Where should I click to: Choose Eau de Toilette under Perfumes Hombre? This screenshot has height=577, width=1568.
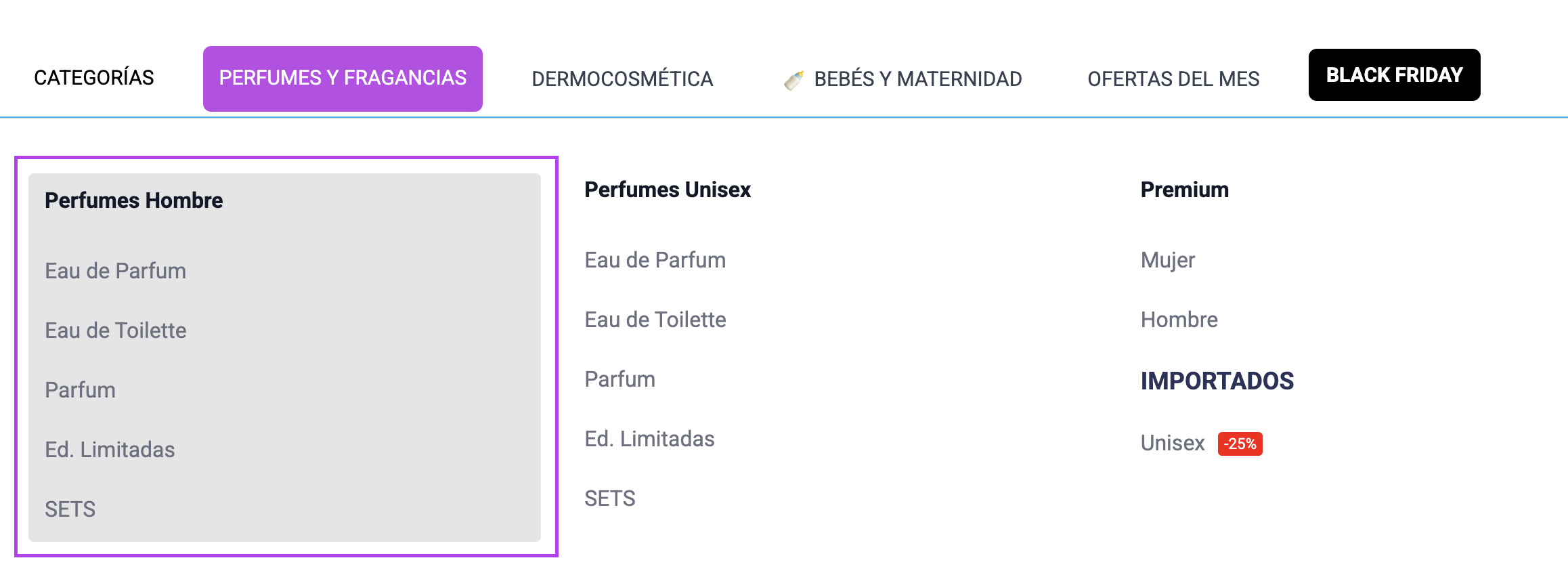116,330
